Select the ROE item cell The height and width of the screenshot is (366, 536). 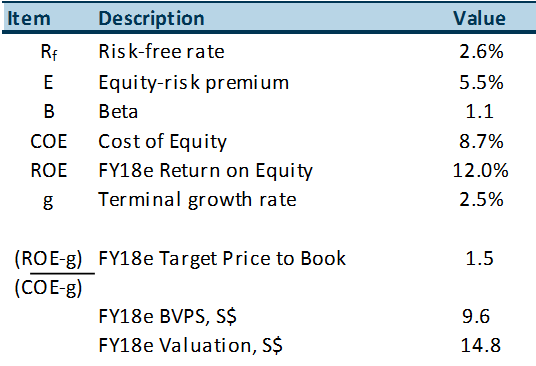pos(49,171)
